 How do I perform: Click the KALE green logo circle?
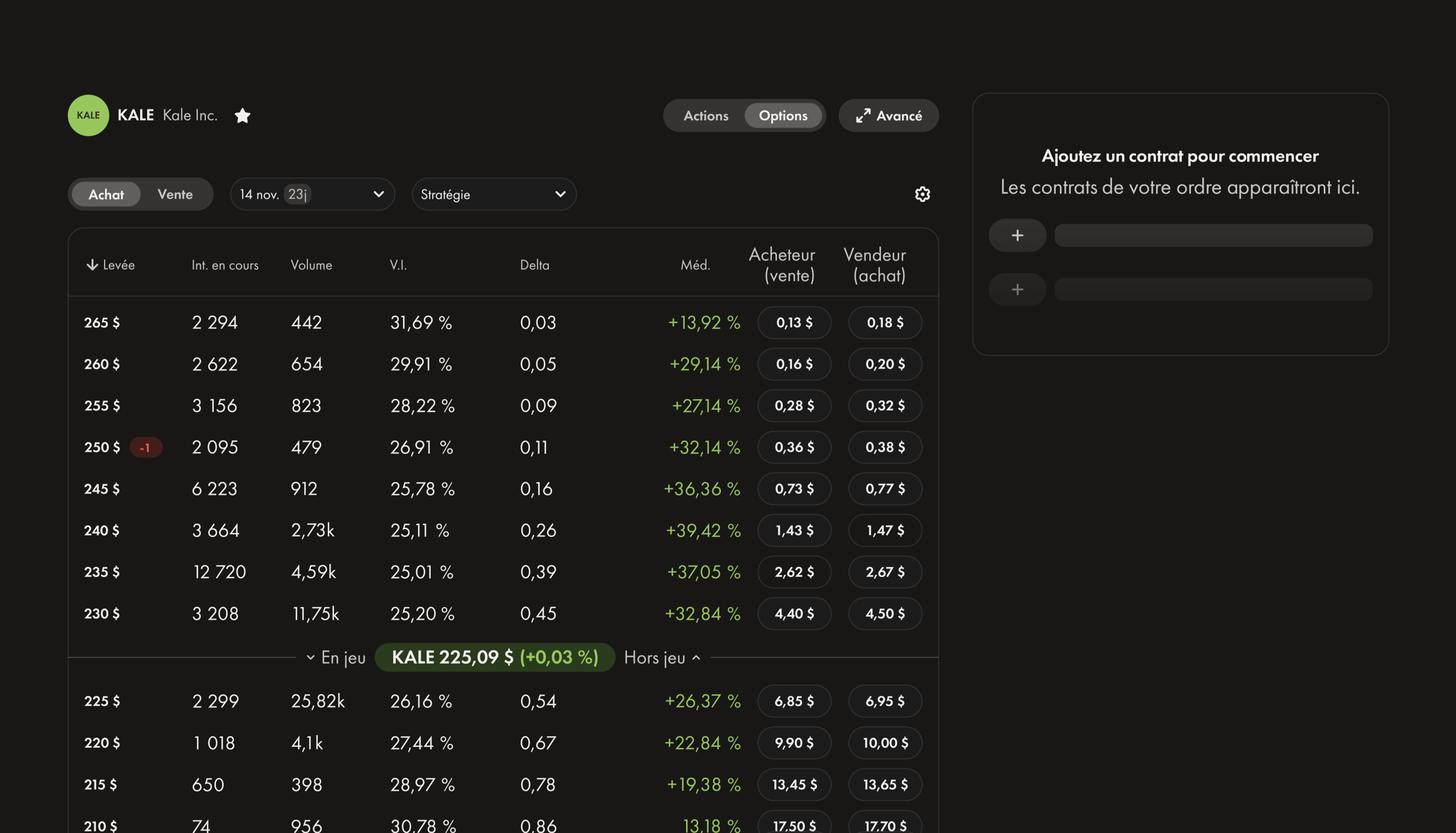point(88,115)
